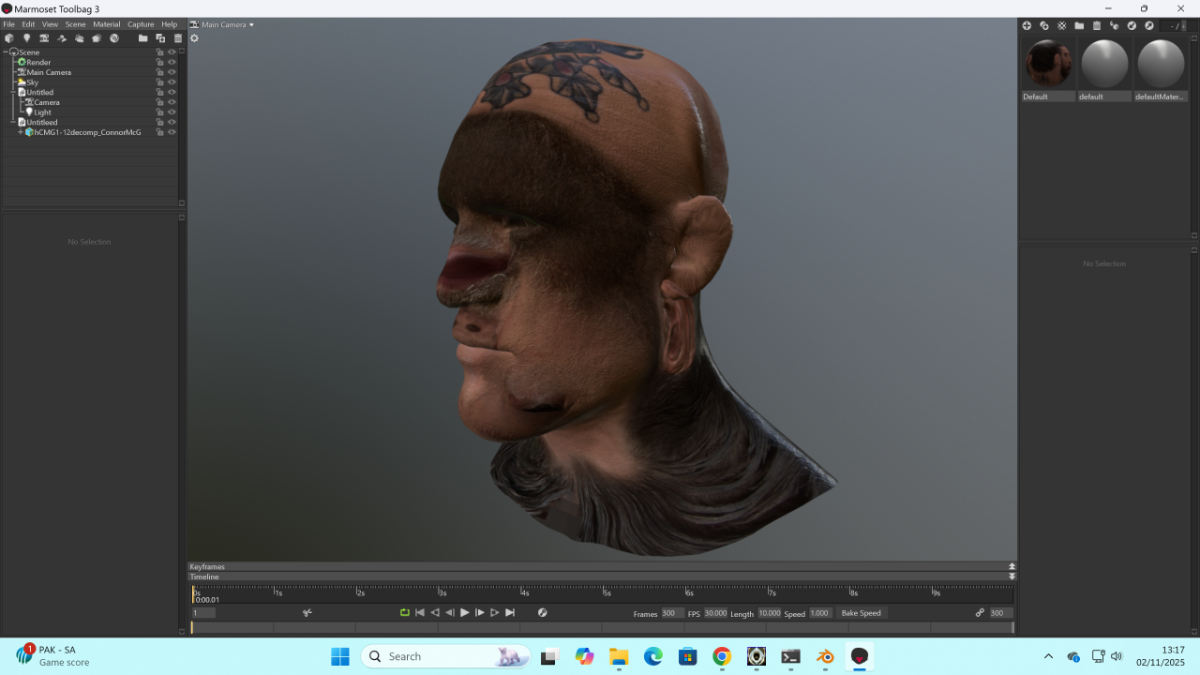1200x675 pixels.
Task: Click the viewport settings gear icon
Action: click(194, 38)
